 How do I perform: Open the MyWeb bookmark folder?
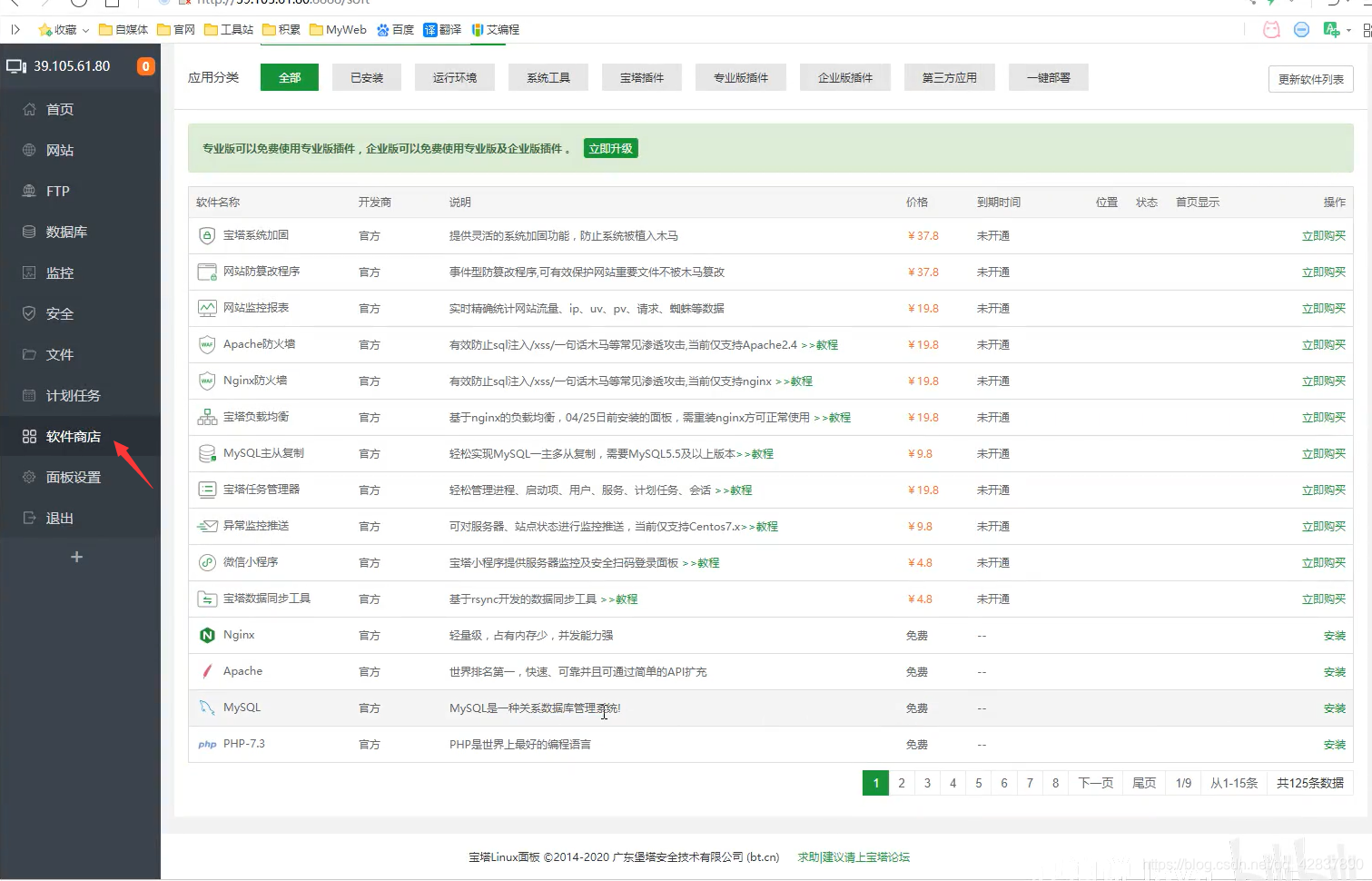tap(338, 29)
